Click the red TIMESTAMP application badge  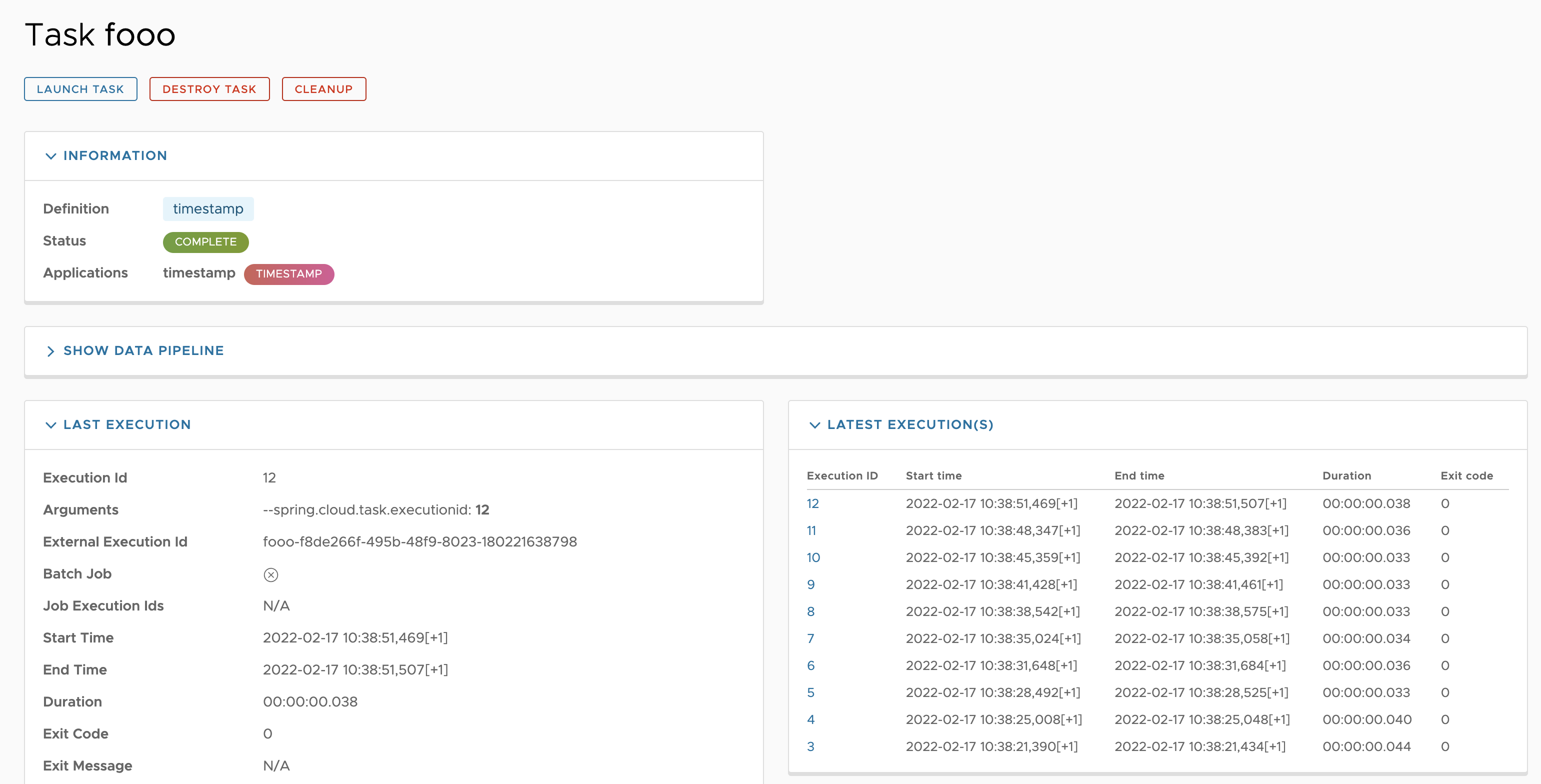pyautogui.click(x=289, y=274)
